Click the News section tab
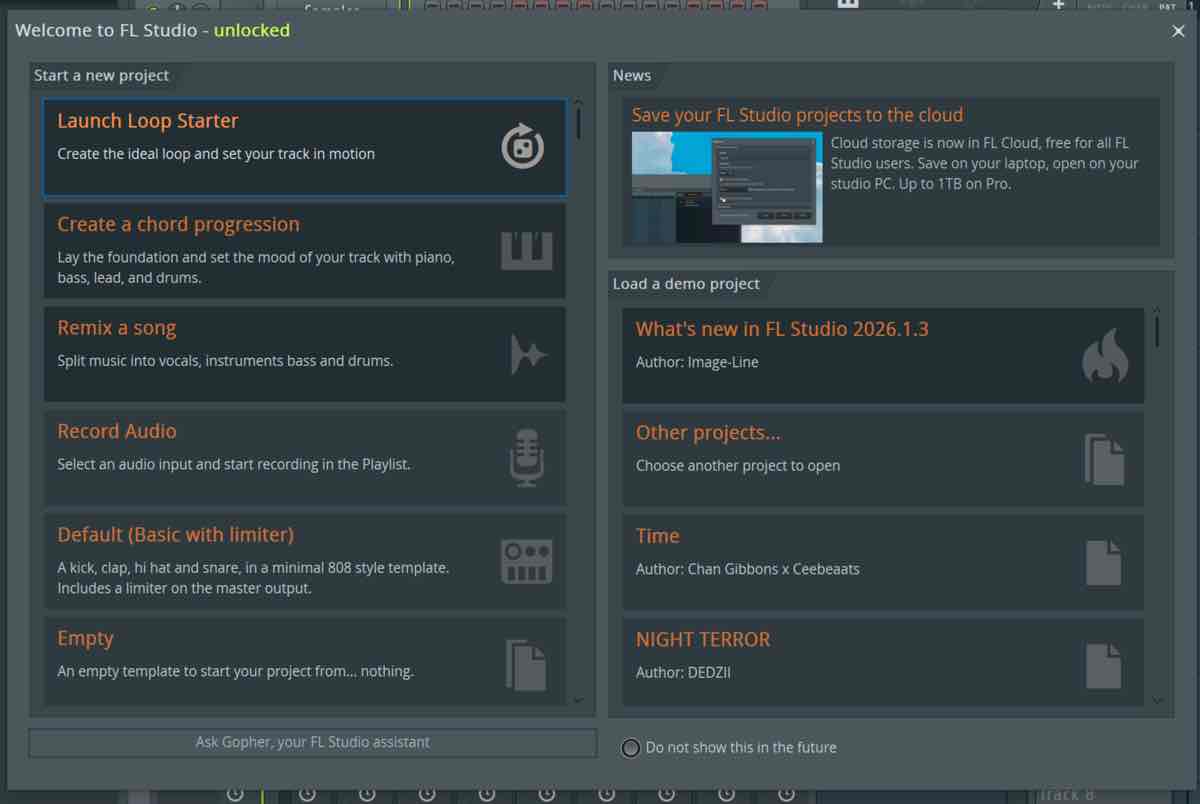This screenshot has height=804, width=1200. 632,75
